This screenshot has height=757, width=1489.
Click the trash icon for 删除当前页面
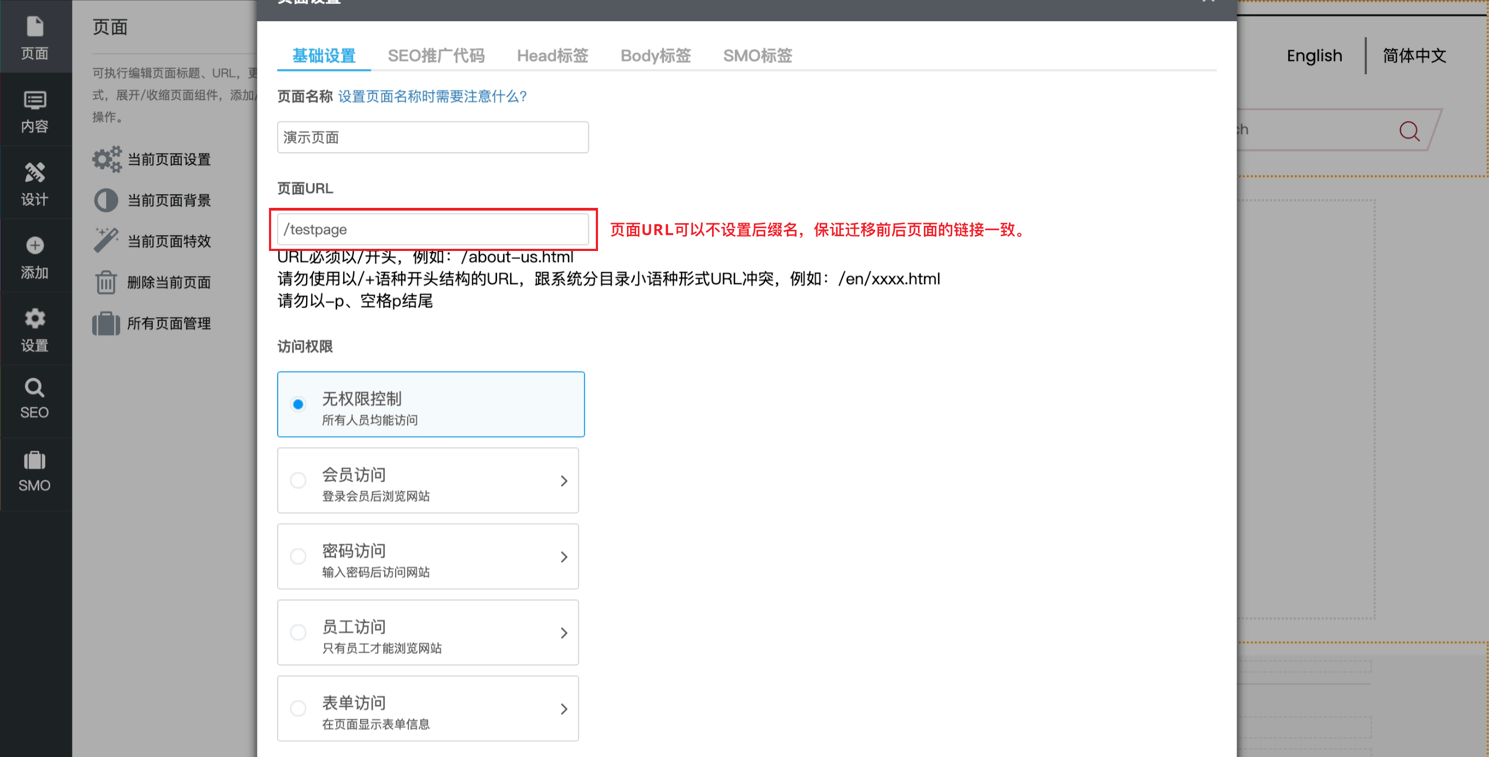point(106,282)
